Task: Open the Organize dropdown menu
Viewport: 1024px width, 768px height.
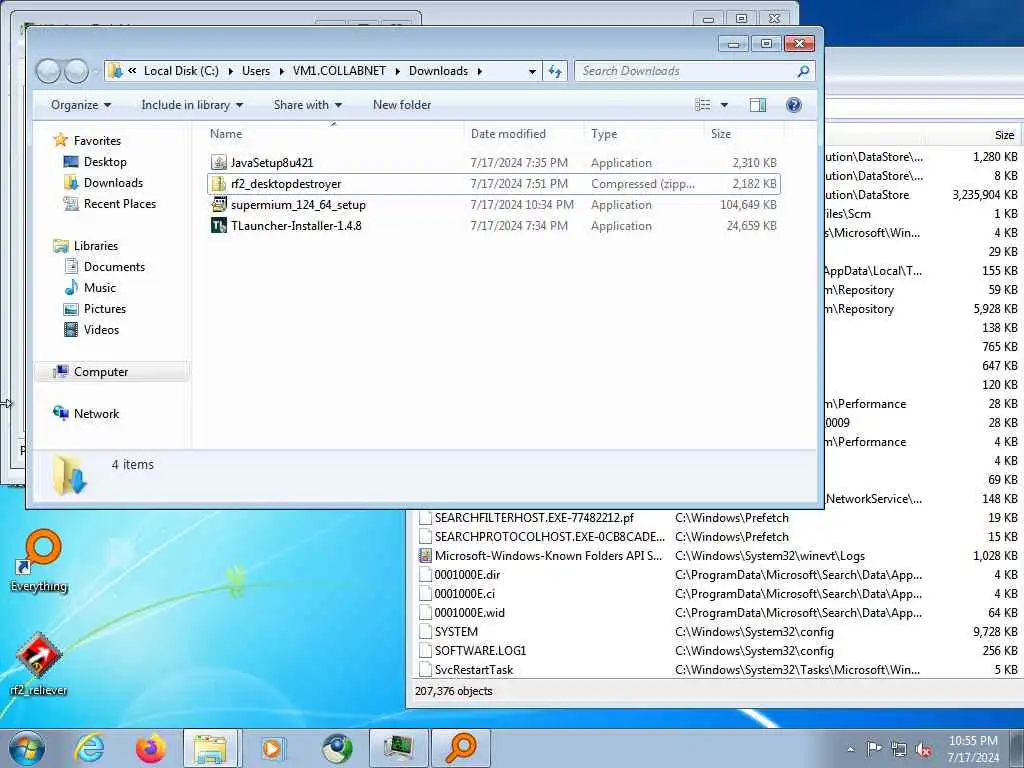Action: [x=81, y=105]
